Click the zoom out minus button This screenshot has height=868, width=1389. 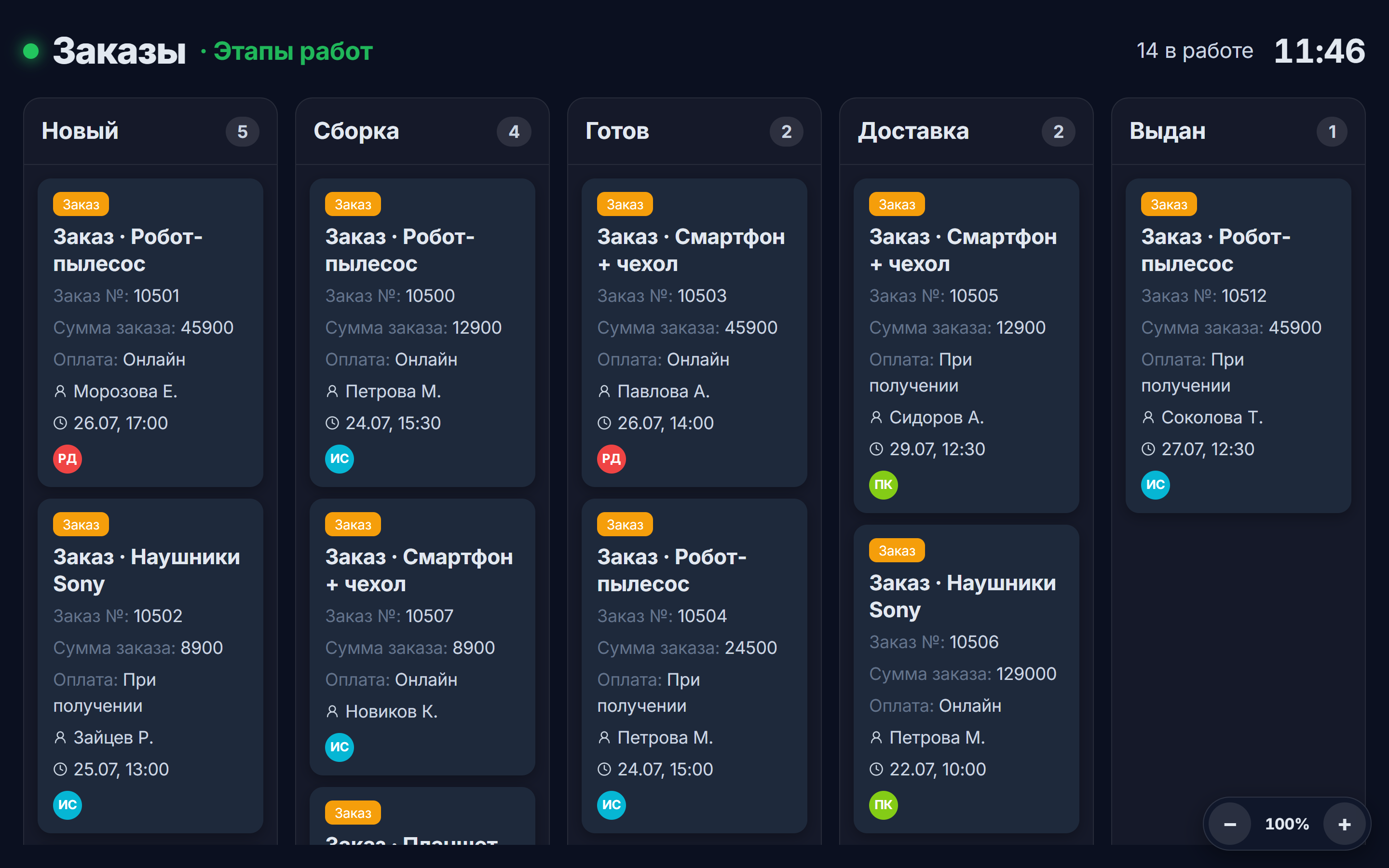(1229, 825)
